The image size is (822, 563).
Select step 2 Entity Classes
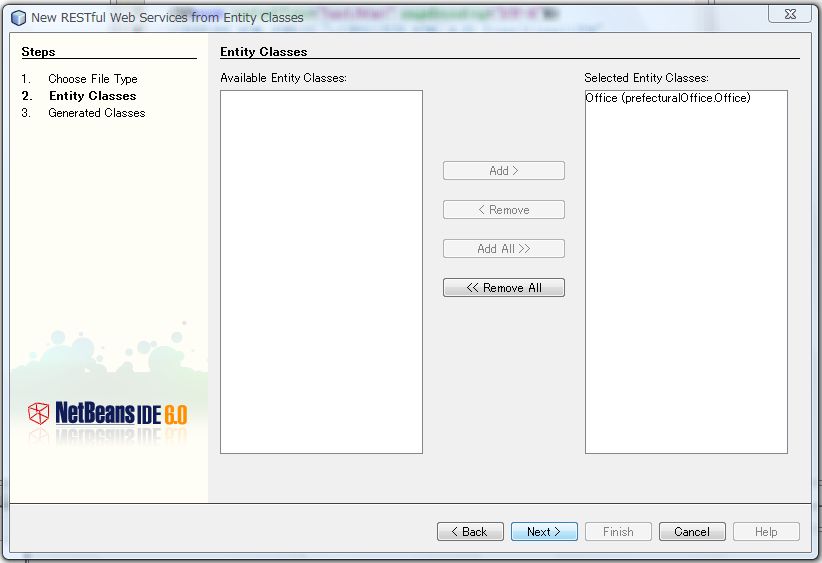pyautogui.click(x=92, y=96)
